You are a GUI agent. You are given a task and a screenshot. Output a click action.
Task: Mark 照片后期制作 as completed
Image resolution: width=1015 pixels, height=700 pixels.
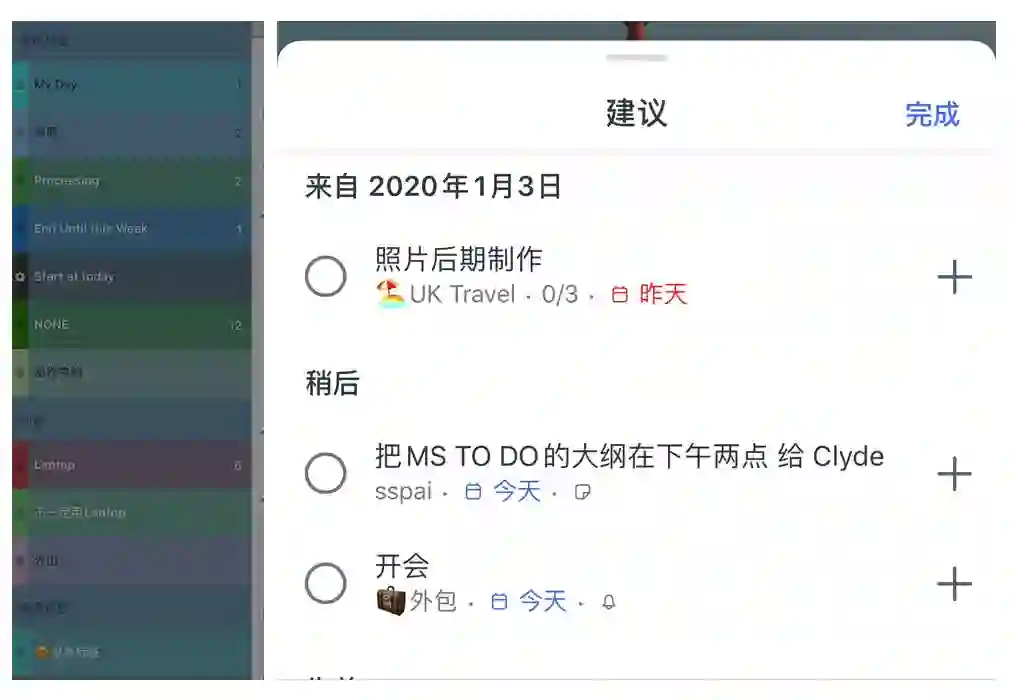pos(326,277)
